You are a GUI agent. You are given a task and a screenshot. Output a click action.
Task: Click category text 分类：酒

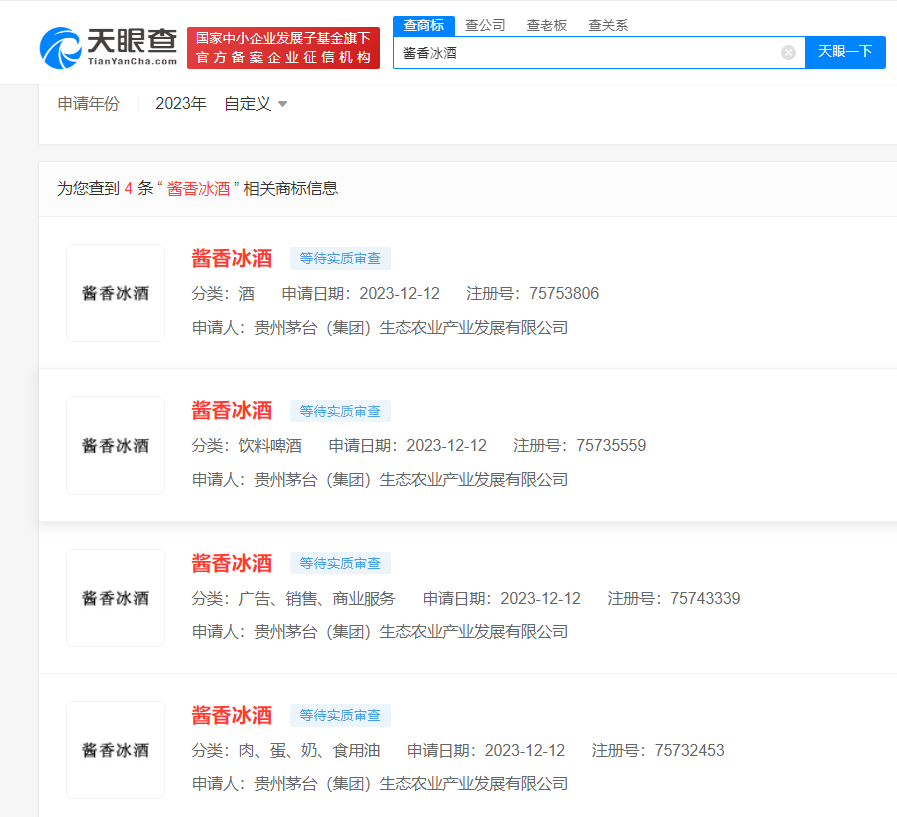223,294
